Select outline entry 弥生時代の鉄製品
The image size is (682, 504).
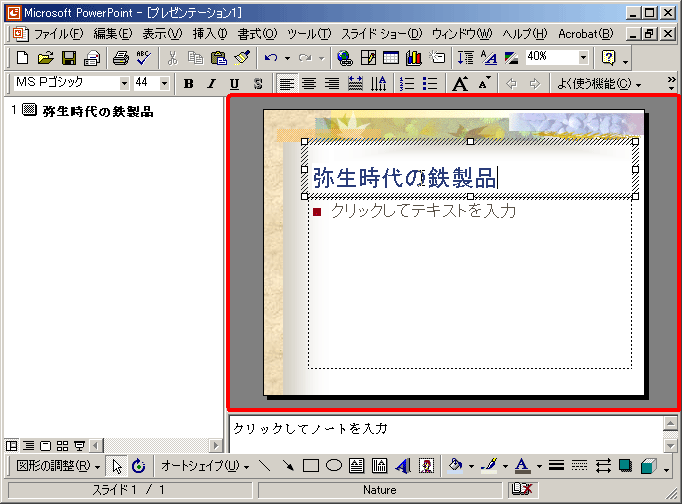point(98,111)
